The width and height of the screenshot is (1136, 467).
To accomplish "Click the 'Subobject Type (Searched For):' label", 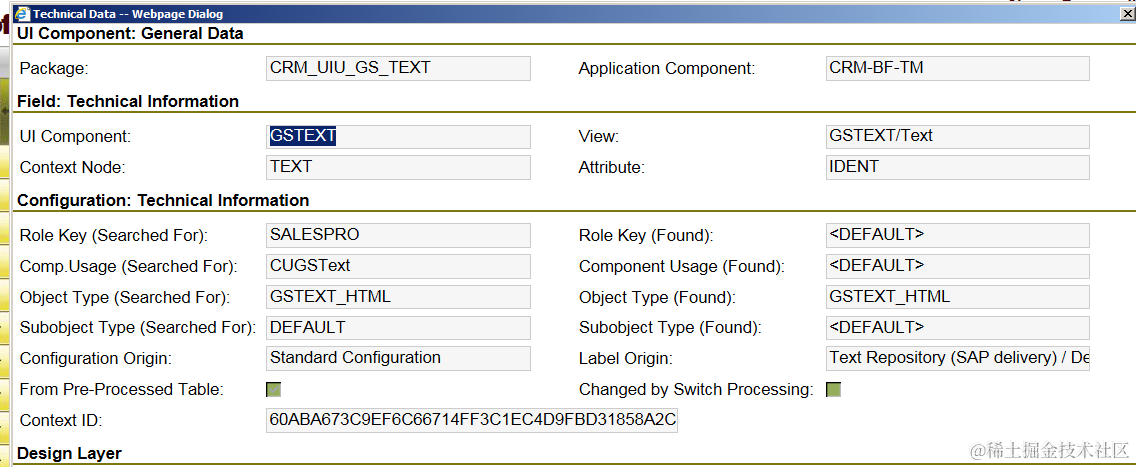I will [x=138, y=328].
